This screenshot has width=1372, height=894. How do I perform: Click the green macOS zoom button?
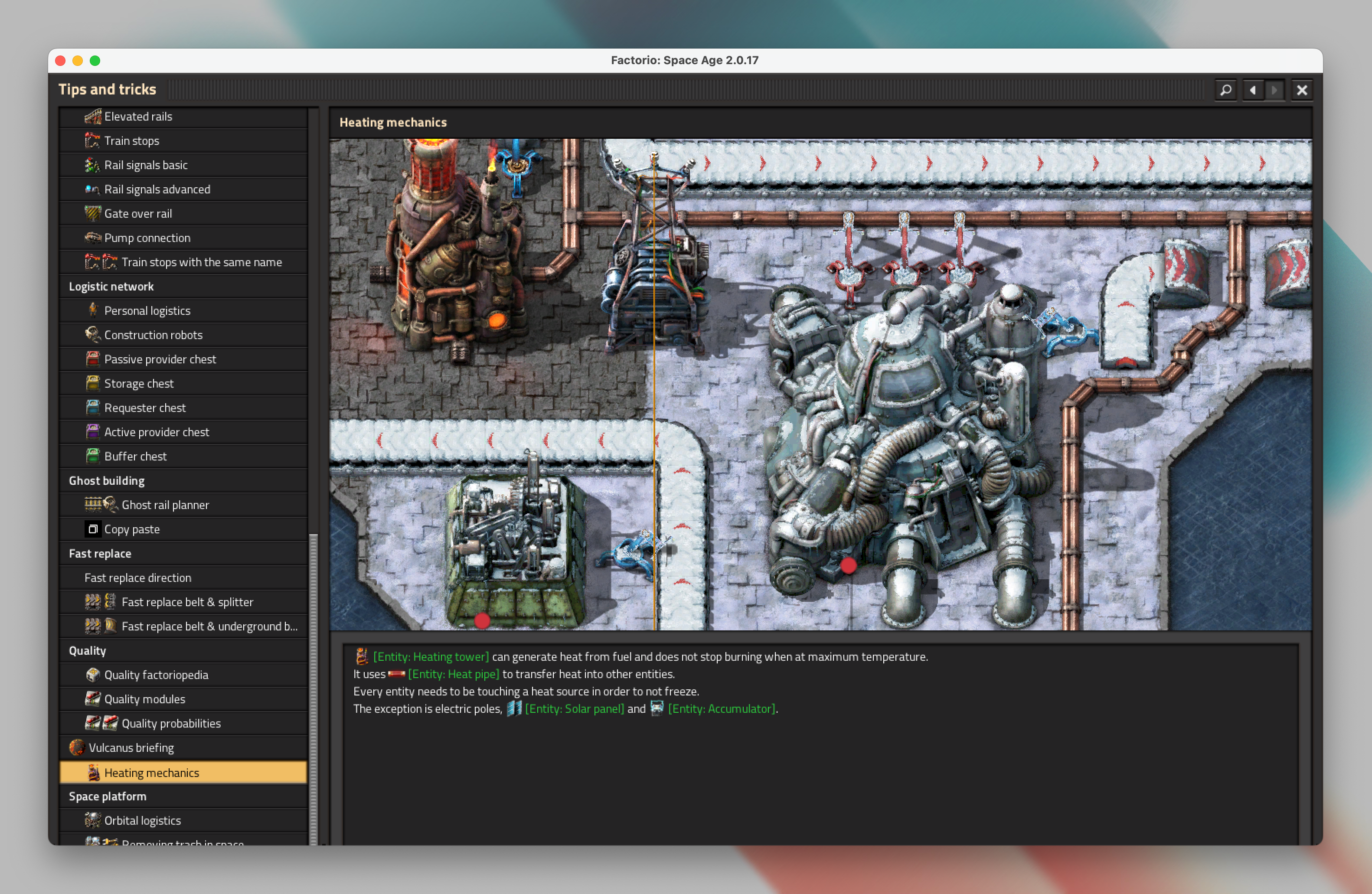95,61
